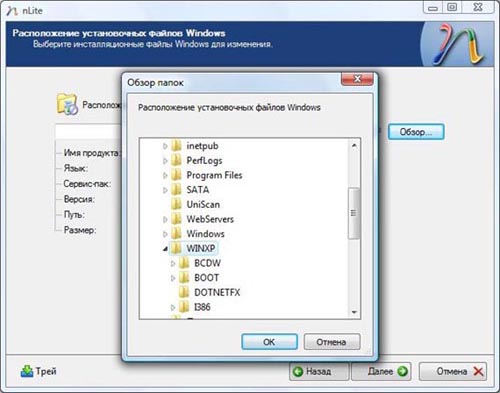Click the Windows source folder icon in nLite
500x393 pixels.
[67, 104]
